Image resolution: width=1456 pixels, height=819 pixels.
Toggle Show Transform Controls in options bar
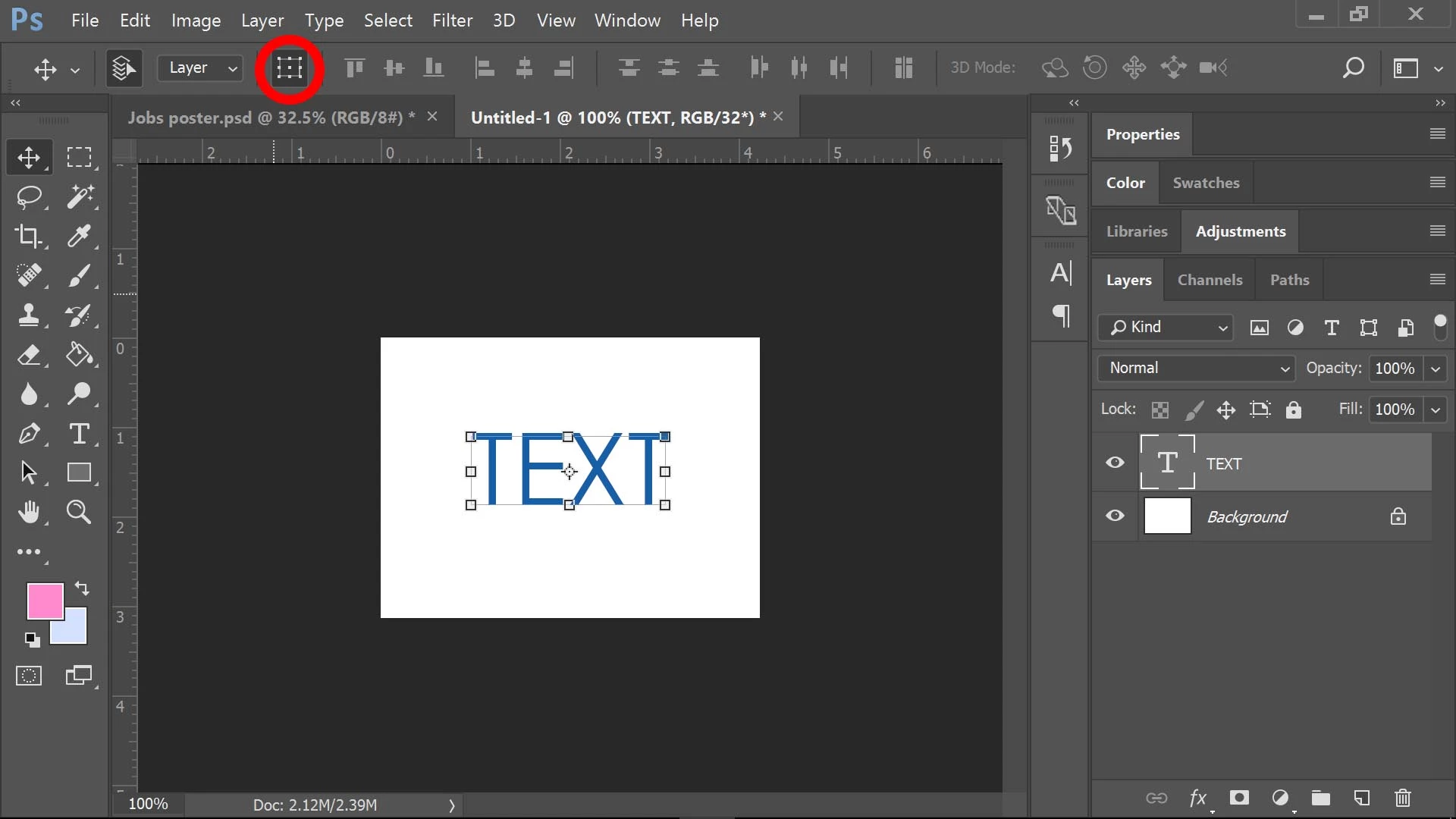pos(289,68)
